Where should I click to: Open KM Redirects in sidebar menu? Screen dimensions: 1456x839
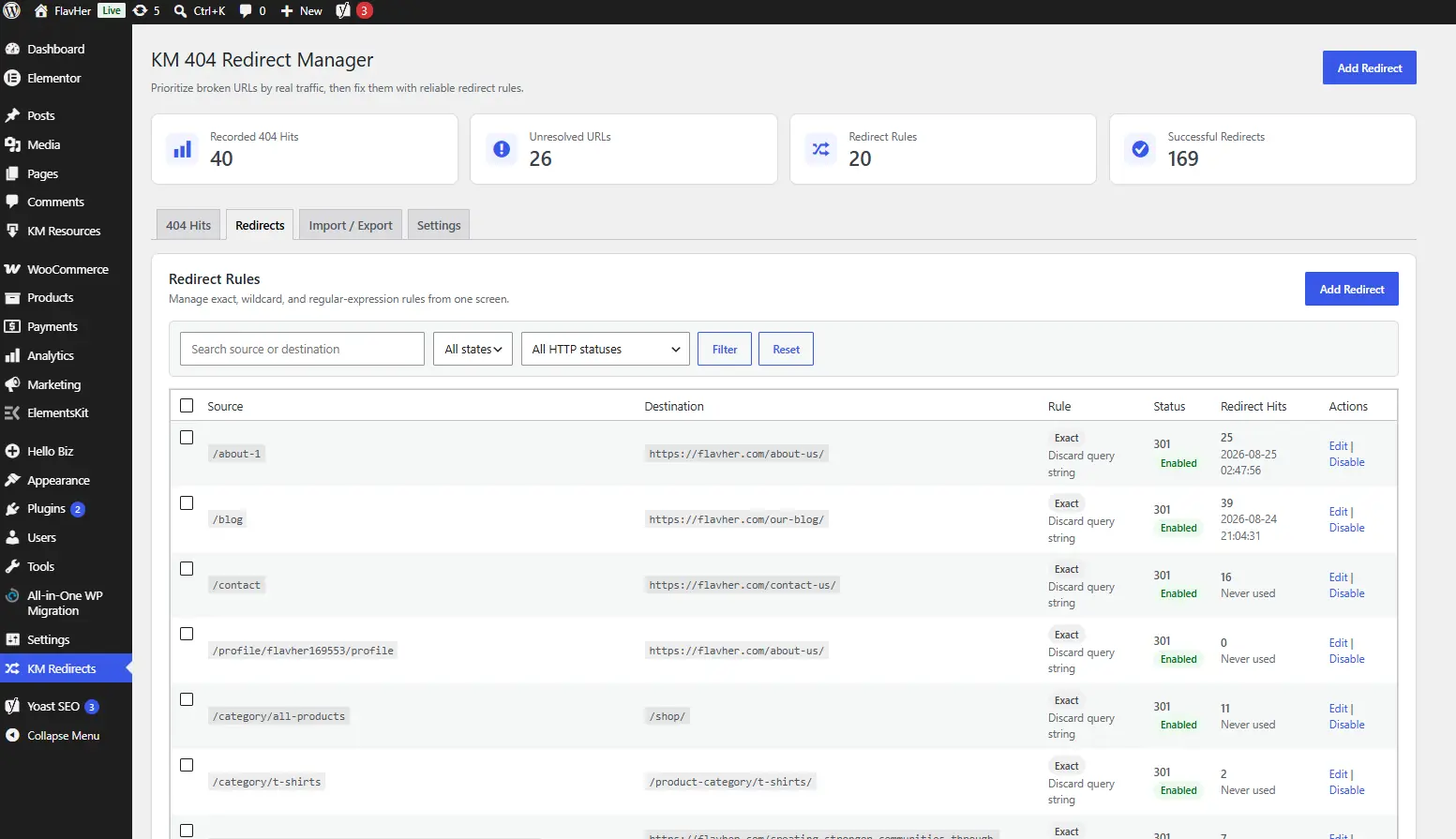click(x=66, y=668)
